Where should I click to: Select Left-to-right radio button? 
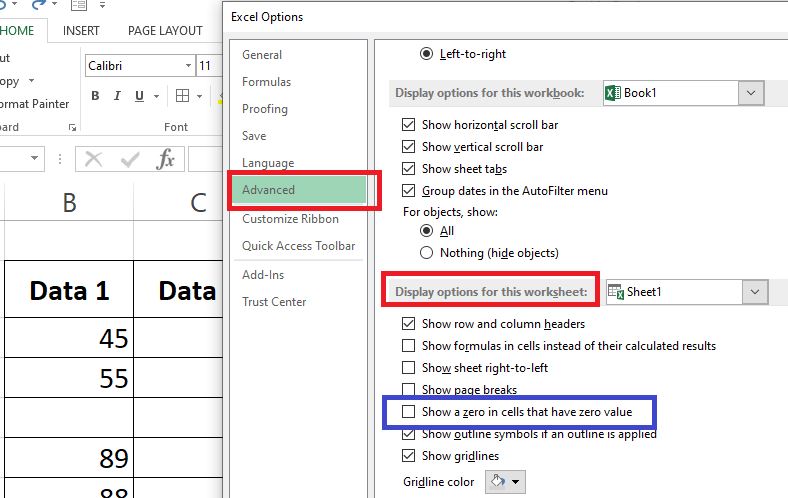click(426, 54)
